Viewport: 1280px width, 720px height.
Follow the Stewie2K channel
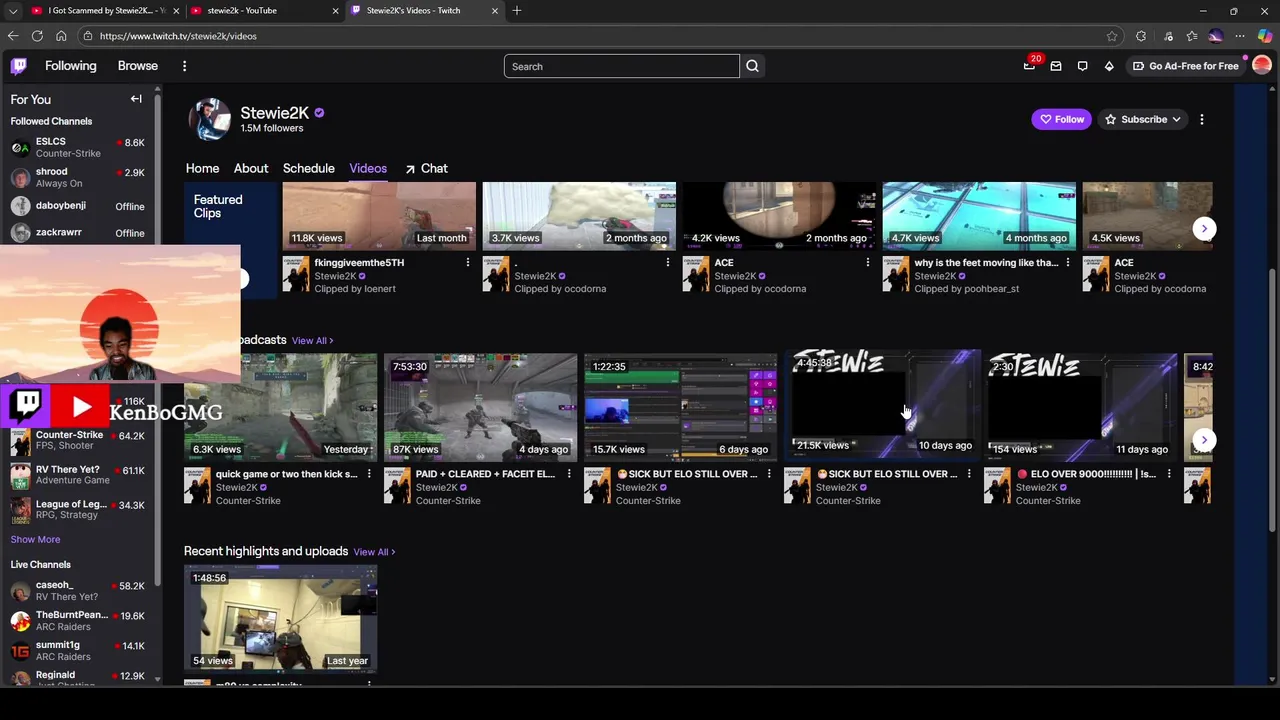coord(1061,120)
